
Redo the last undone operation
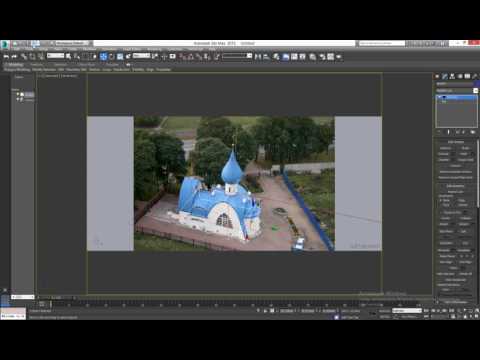(x=14, y=57)
